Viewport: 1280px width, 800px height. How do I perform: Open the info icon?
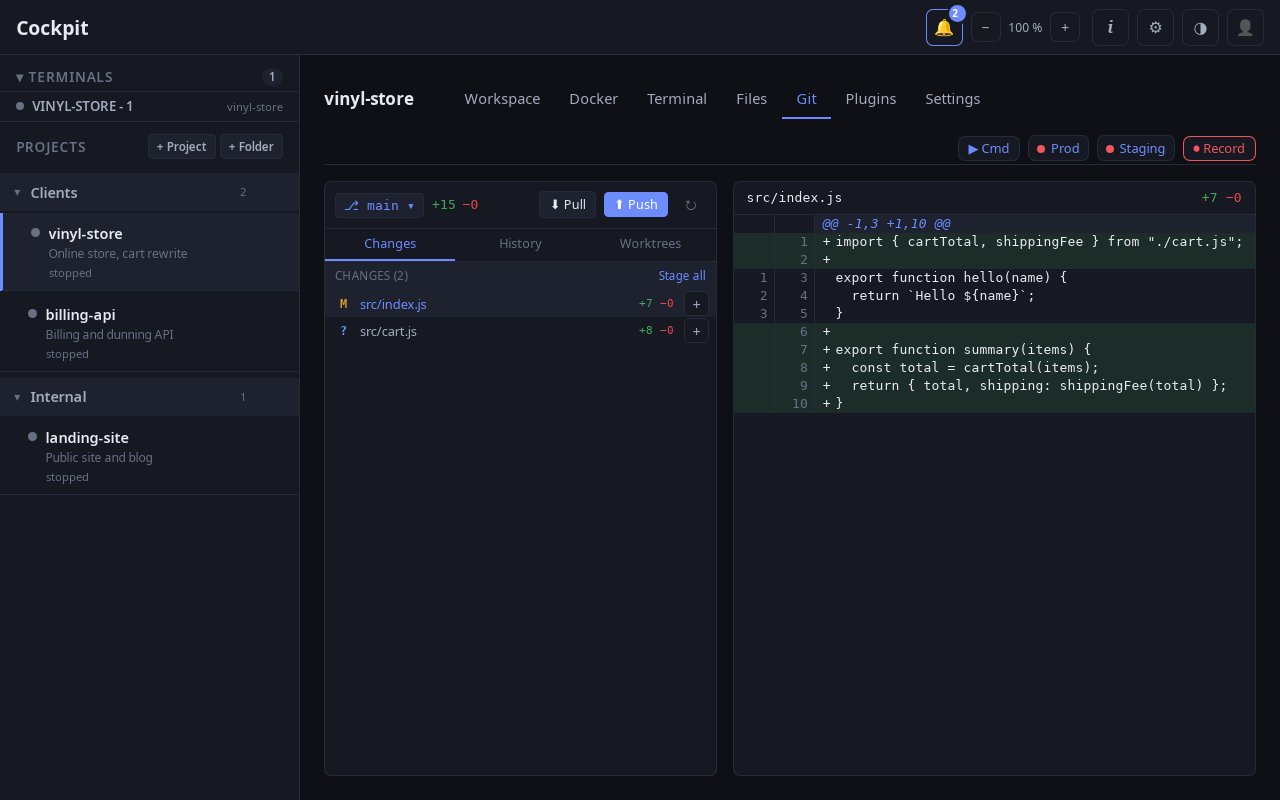coord(1110,28)
